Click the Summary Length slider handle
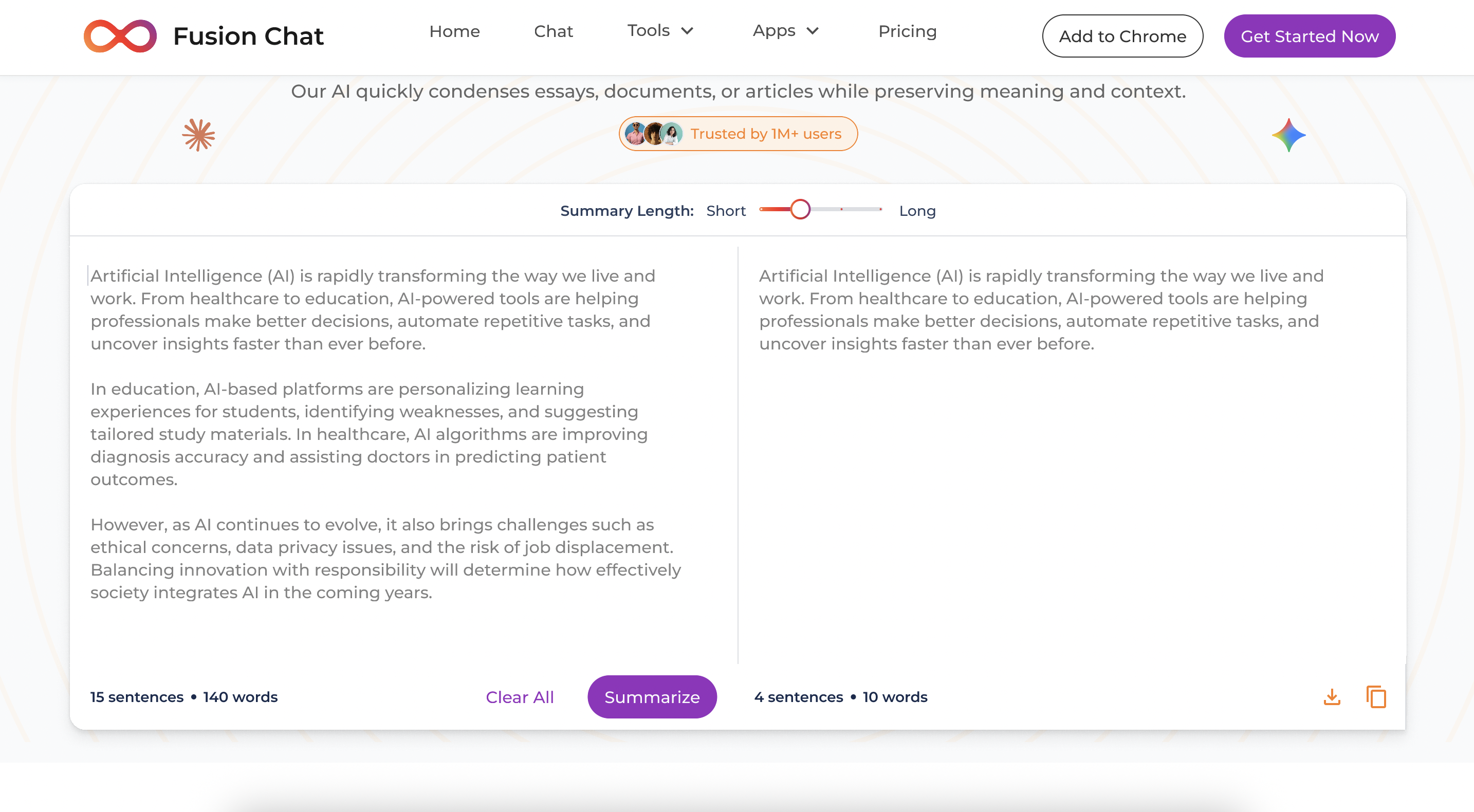This screenshot has height=812, width=1474. click(x=800, y=210)
